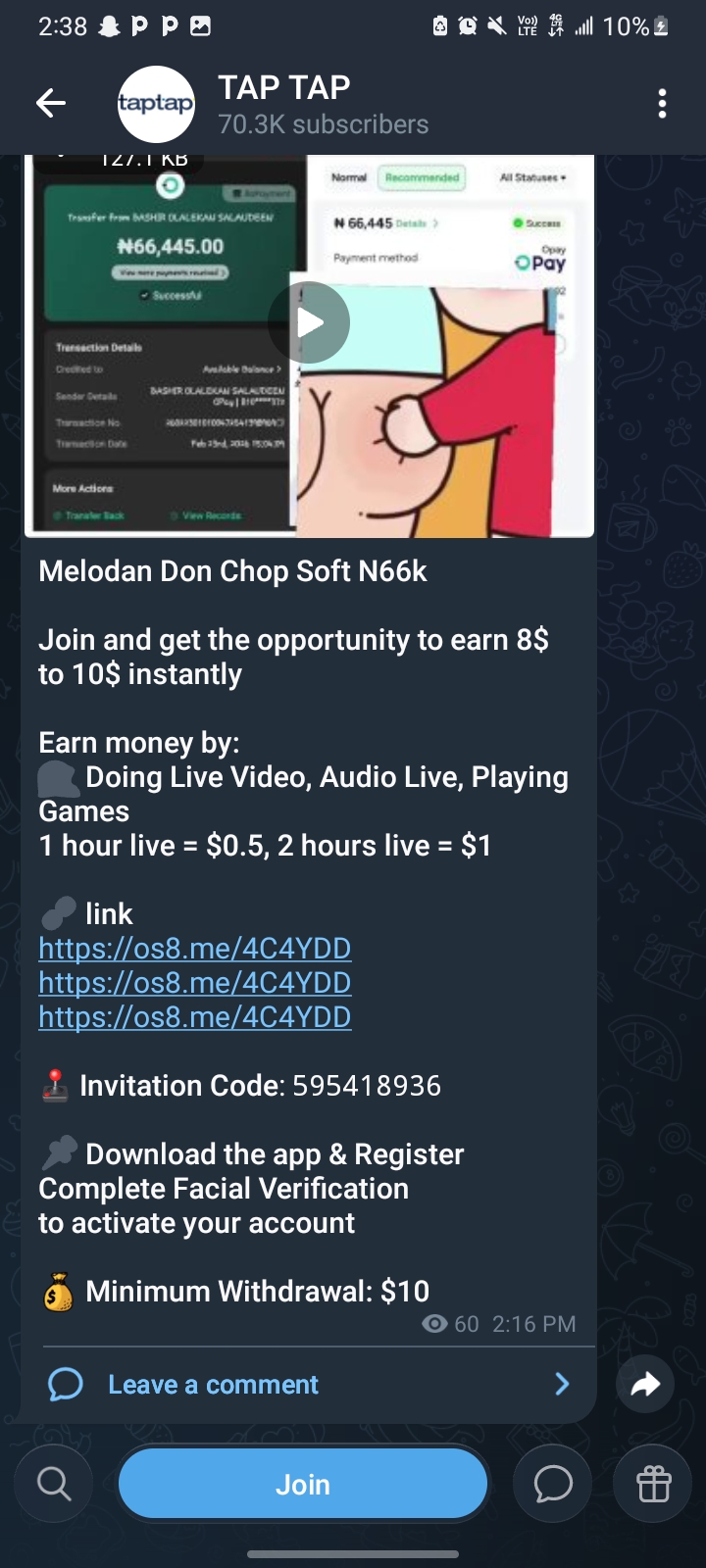
Task: Open the three-dot overflow menu
Action: click(663, 103)
